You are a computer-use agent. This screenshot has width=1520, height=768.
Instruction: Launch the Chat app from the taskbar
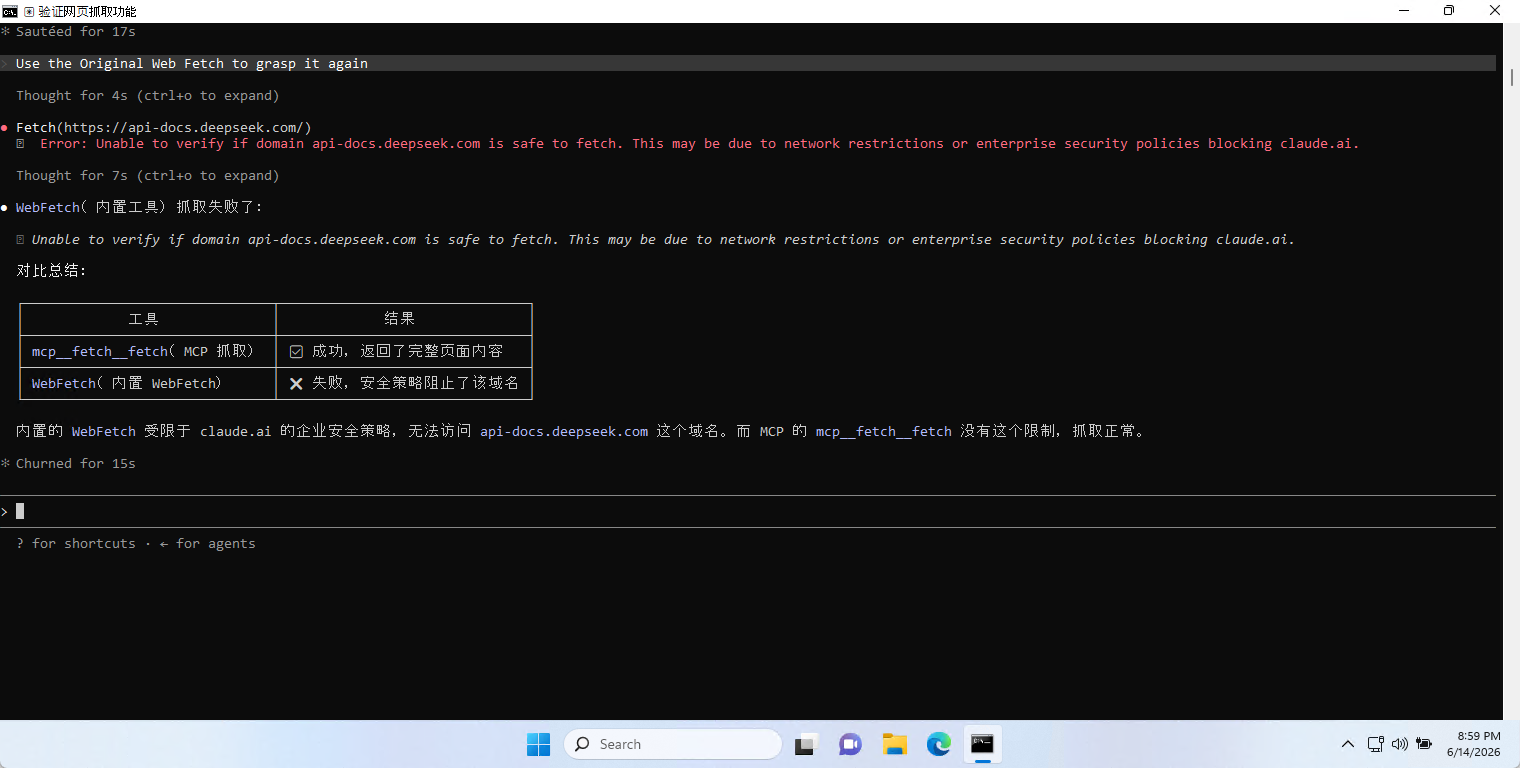point(850,744)
